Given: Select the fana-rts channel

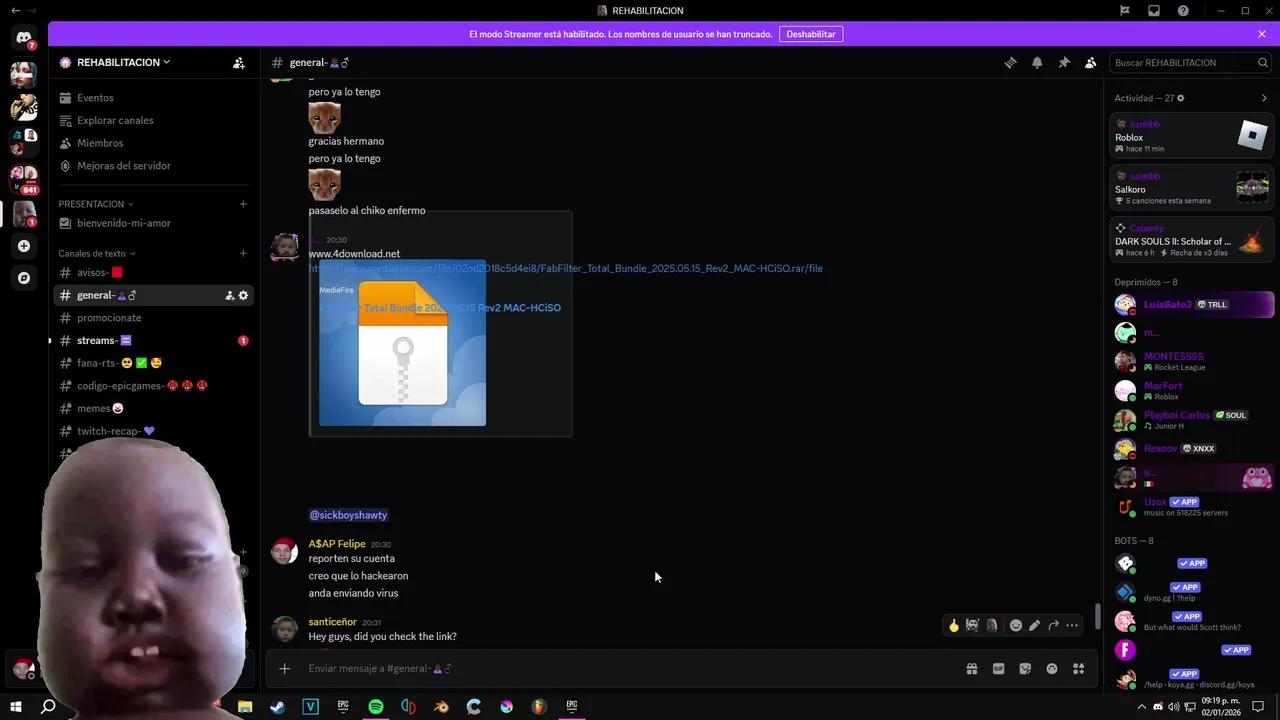Looking at the screenshot, I should (x=153, y=363).
